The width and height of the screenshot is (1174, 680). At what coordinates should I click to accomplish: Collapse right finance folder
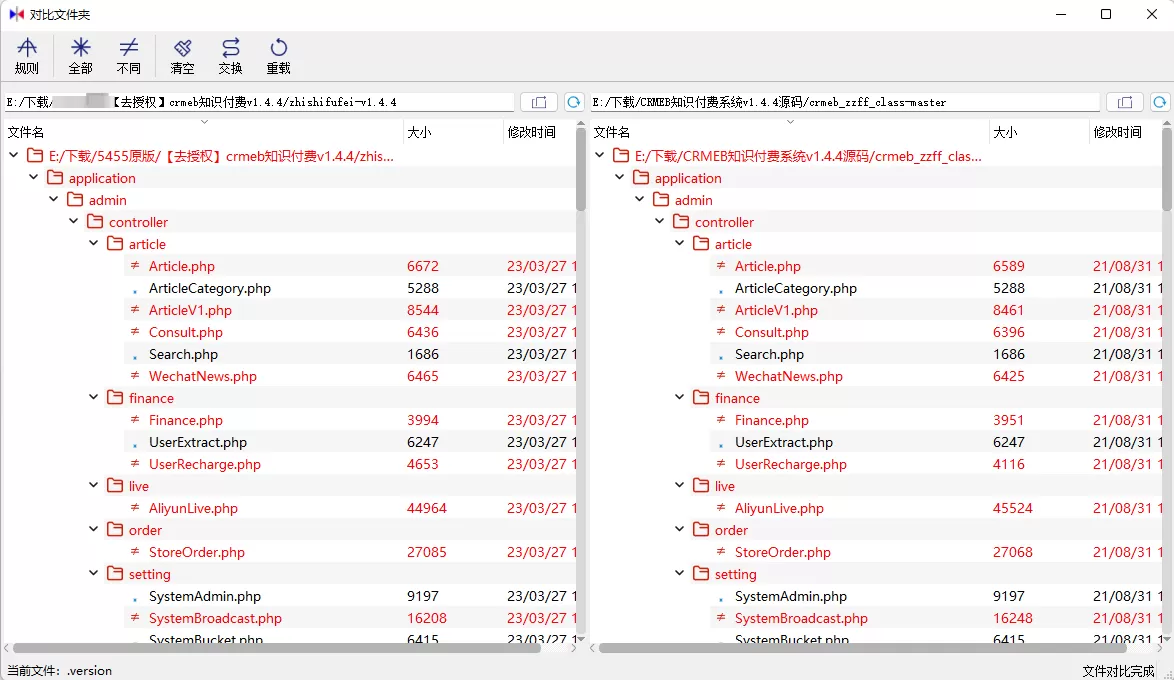pos(680,397)
